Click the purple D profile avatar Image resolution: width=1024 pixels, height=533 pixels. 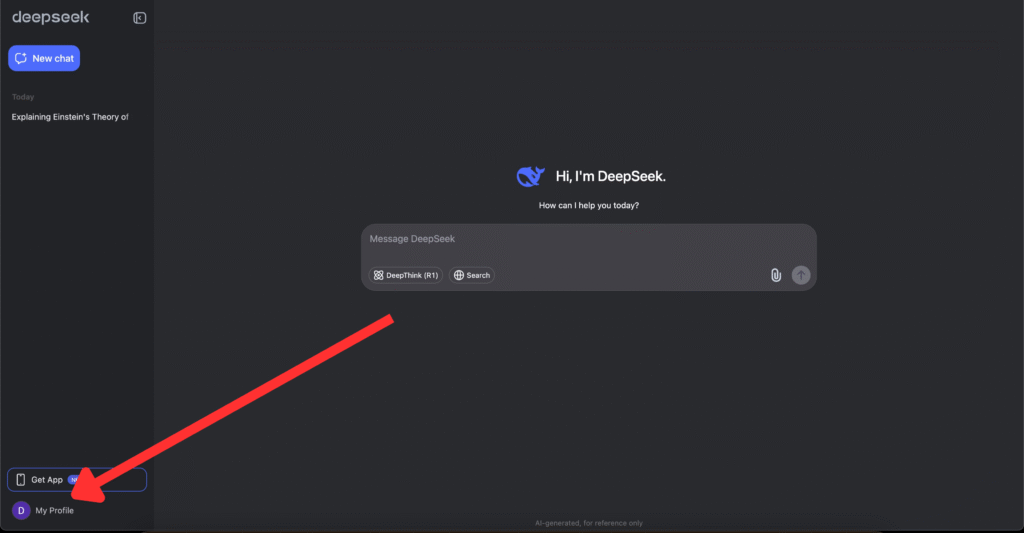click(x=21, y=510)
